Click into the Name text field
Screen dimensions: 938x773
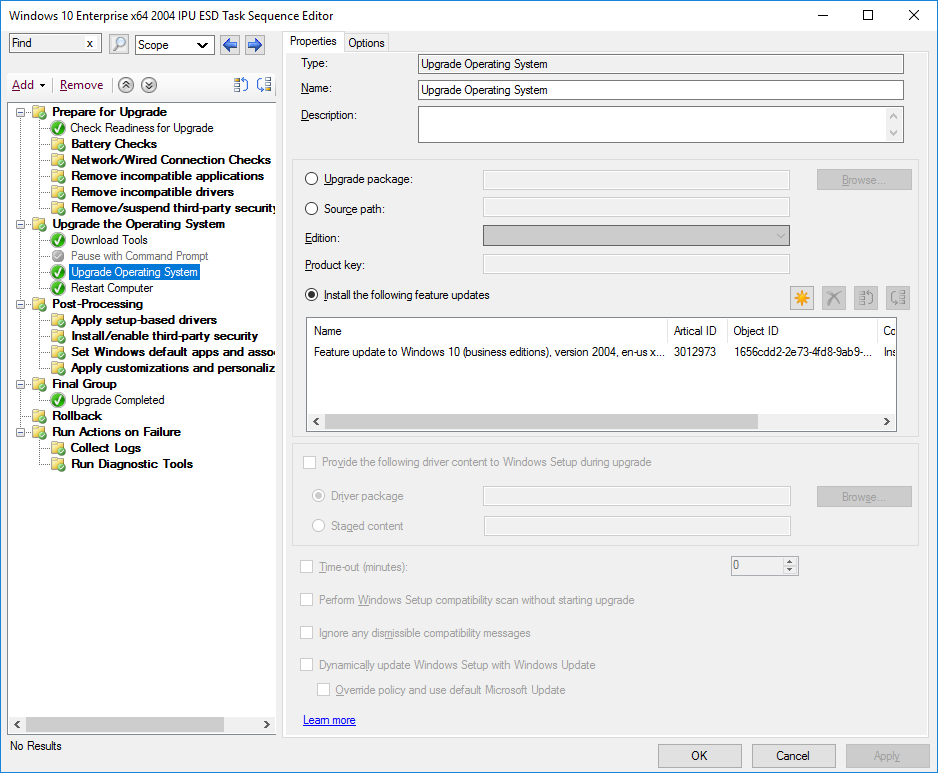point(660,90)
